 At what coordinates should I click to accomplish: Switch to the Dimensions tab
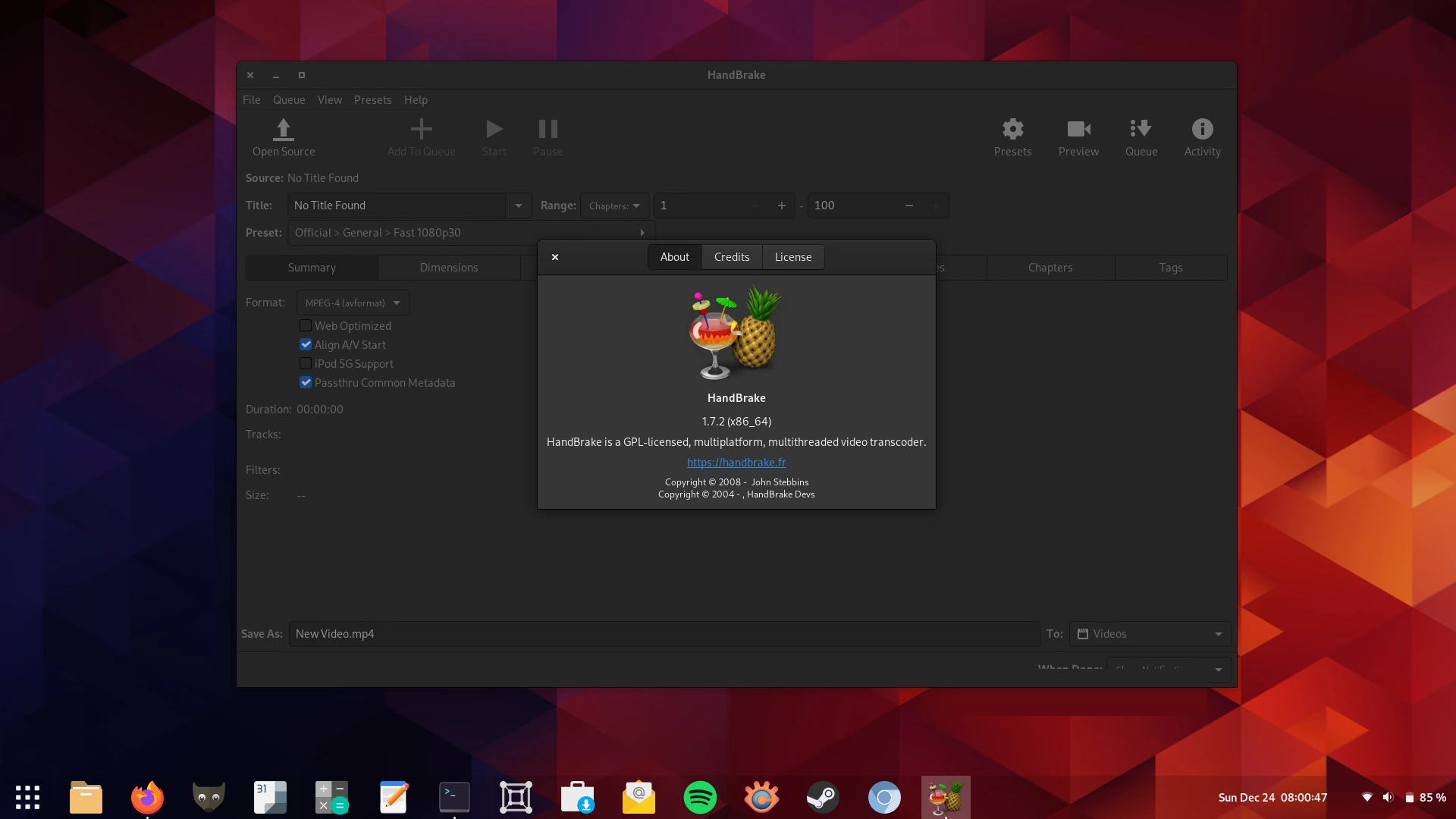(x=449, y=268)
